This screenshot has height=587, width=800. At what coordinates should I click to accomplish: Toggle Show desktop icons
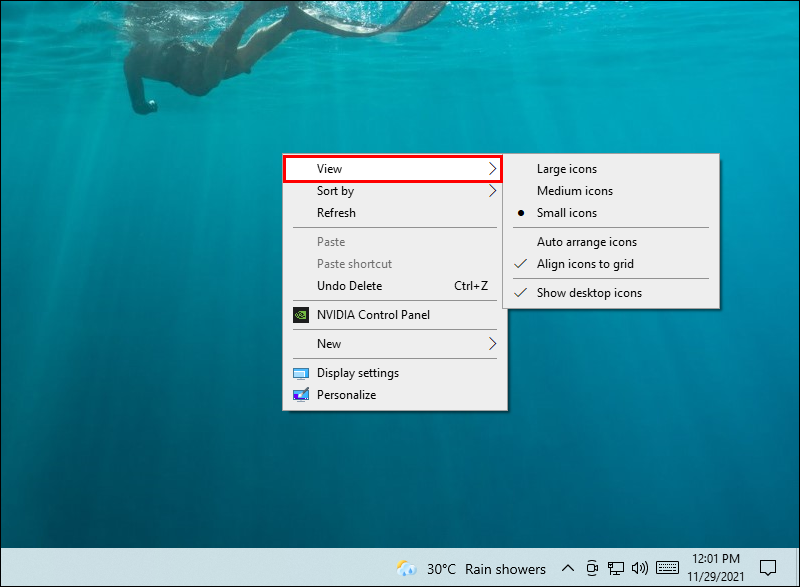click(611, 293)
